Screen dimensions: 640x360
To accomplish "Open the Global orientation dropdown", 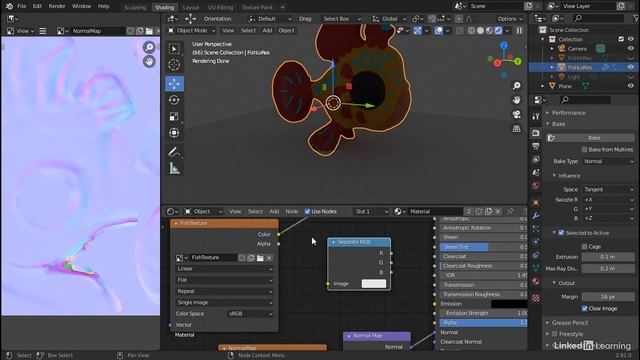I will [x=389, y=19].
